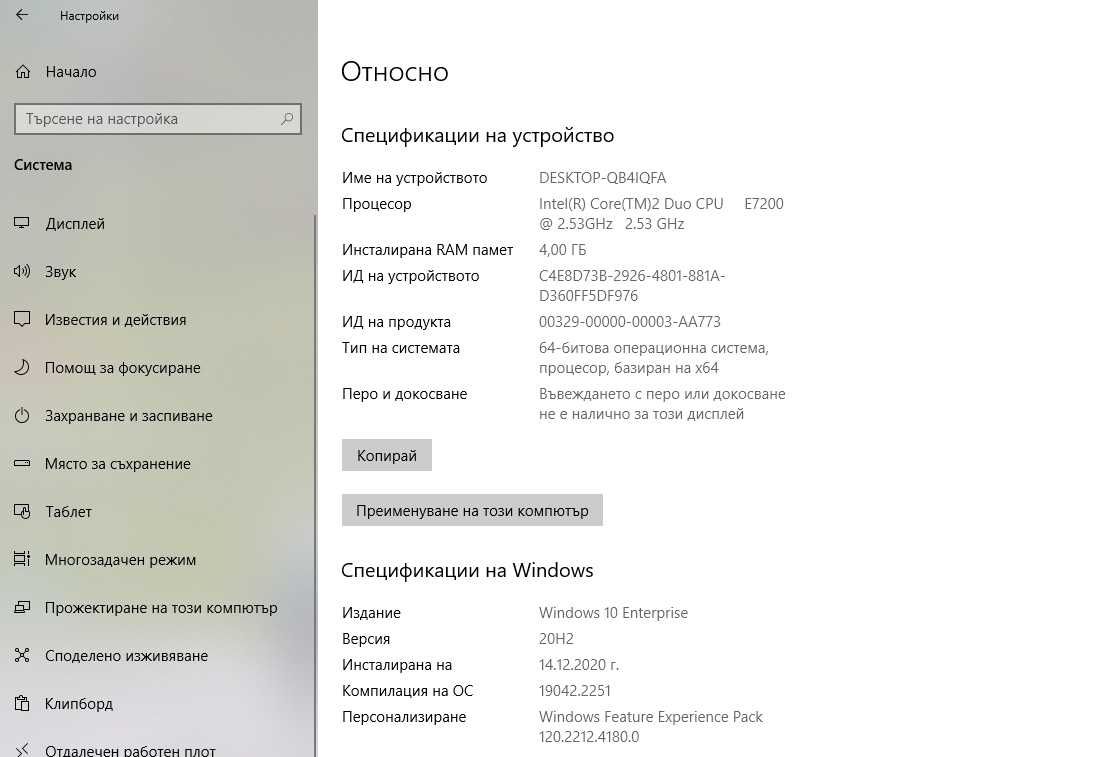Go back using the arrow icon
Viewport: 1116px width, 757px height.
click(22, 15)
